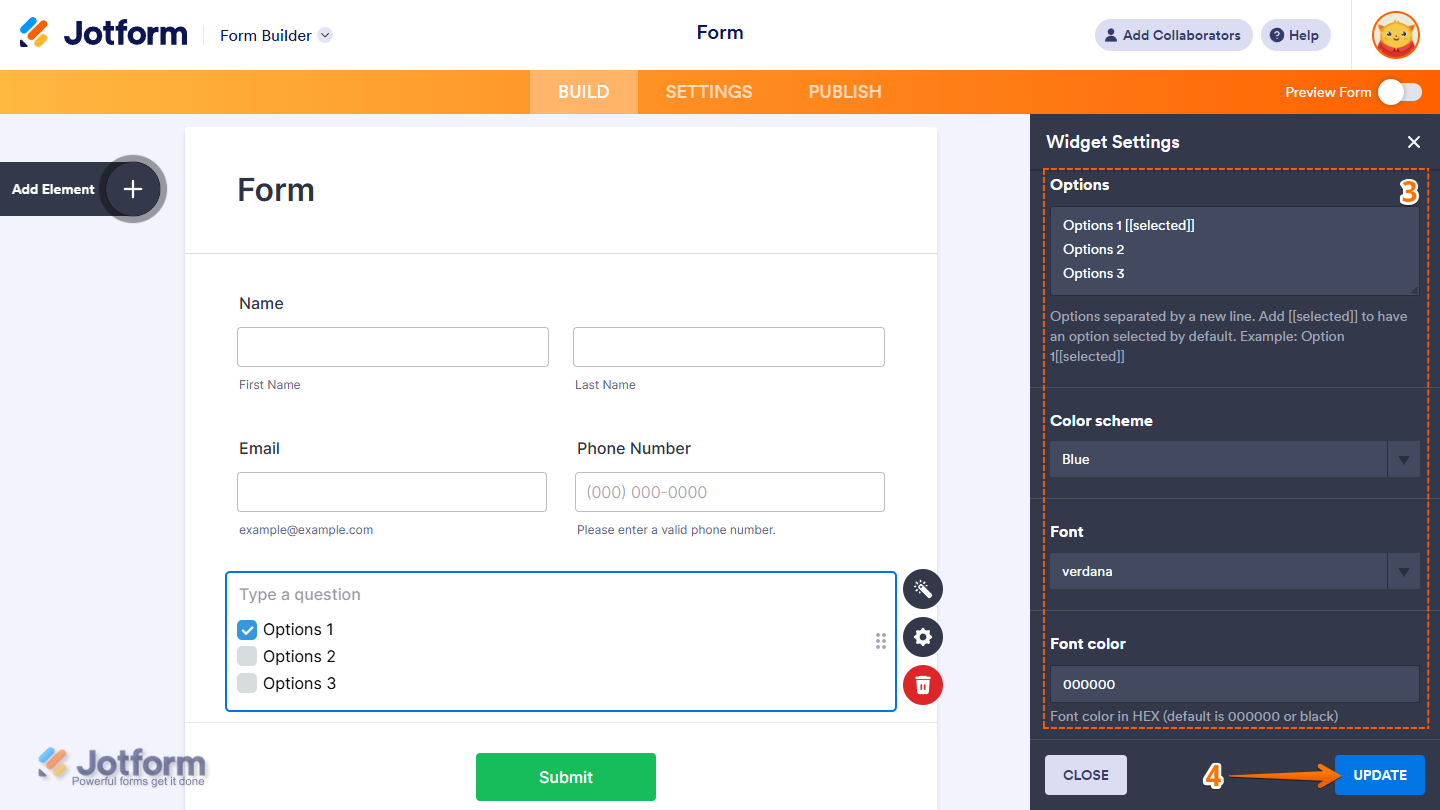Viewport: 1440px width, 810px height.
Task: Edit the Font color HEX value
Action: coord(1234,684)
